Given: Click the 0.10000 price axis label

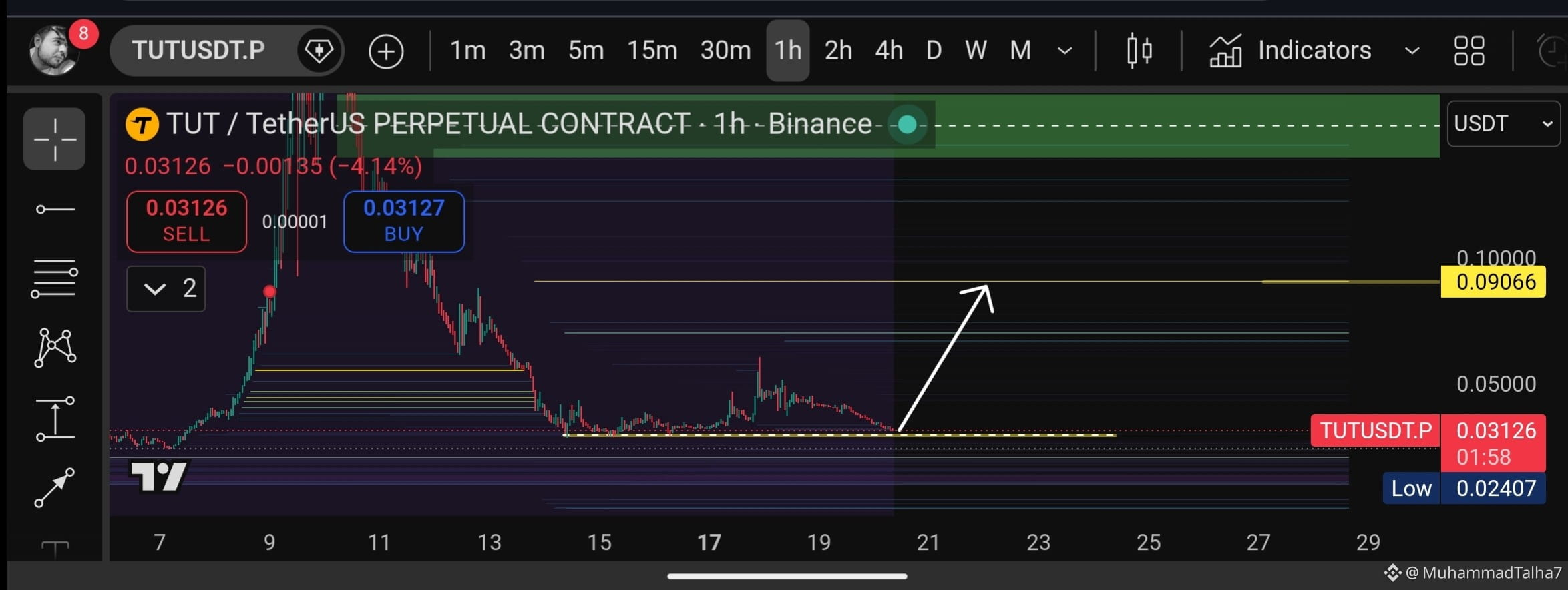Looking at the screenshot, I should click(x=1496, y=257).
